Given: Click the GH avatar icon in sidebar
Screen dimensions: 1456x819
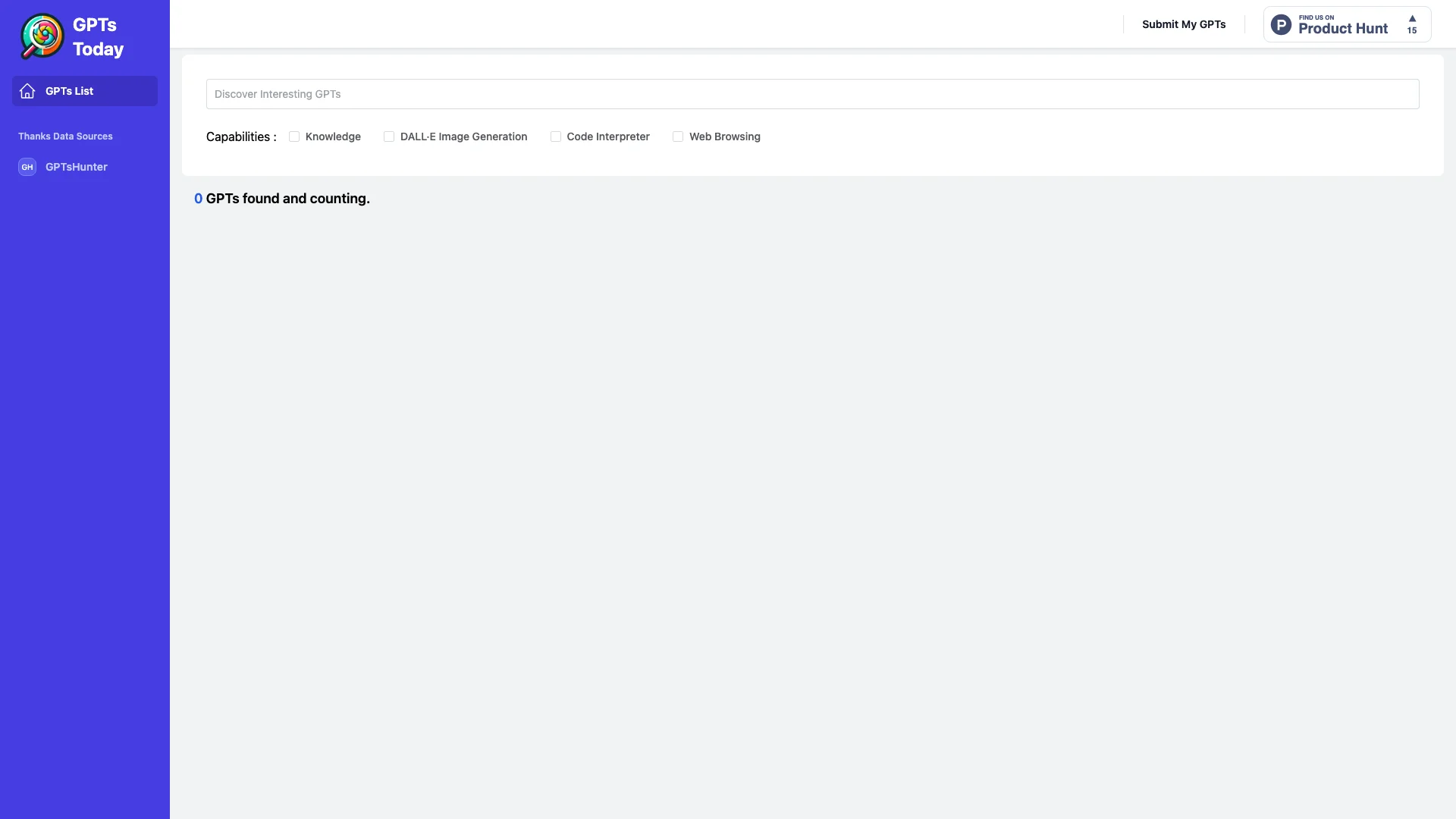Looking at the screenshot, I should 27,167.
